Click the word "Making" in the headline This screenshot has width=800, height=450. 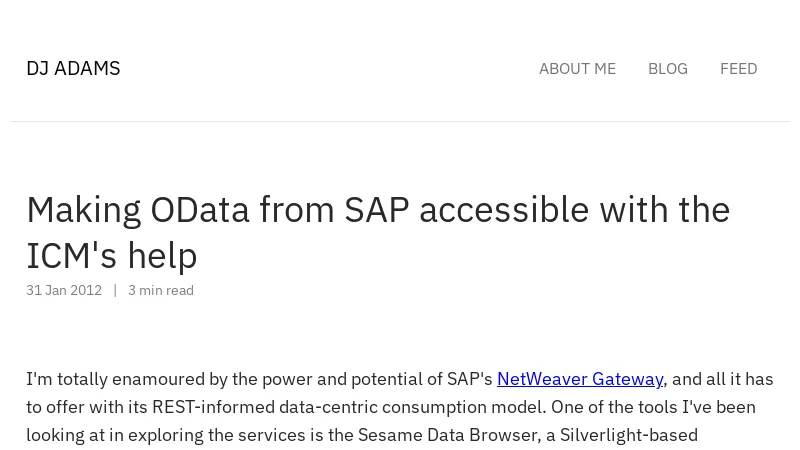[84, 210]
